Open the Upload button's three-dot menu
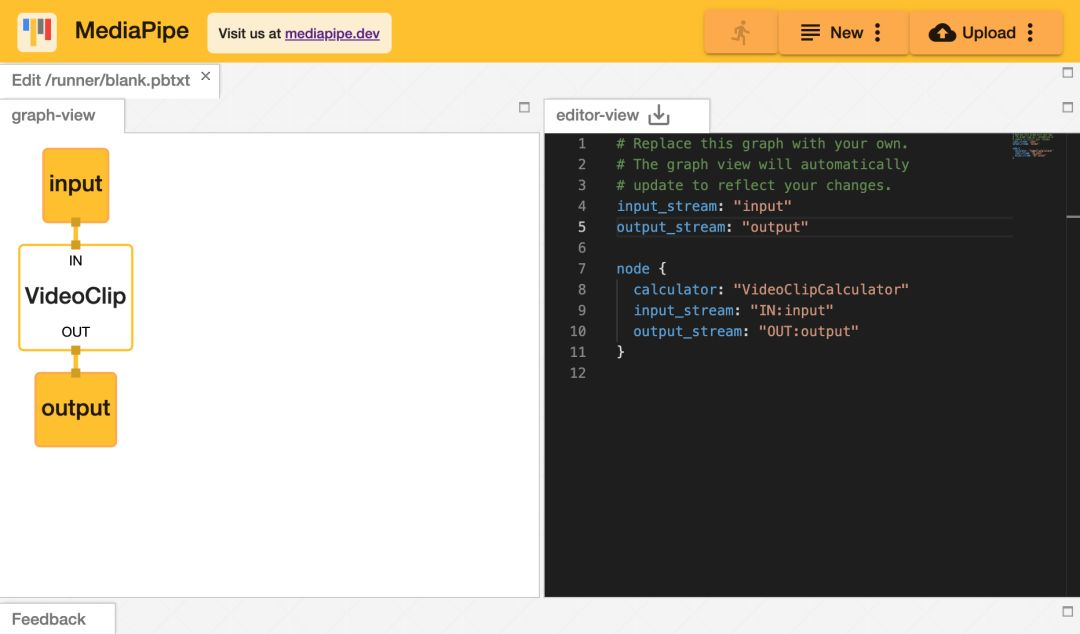1080x634 pixels. pos(1030,32)
